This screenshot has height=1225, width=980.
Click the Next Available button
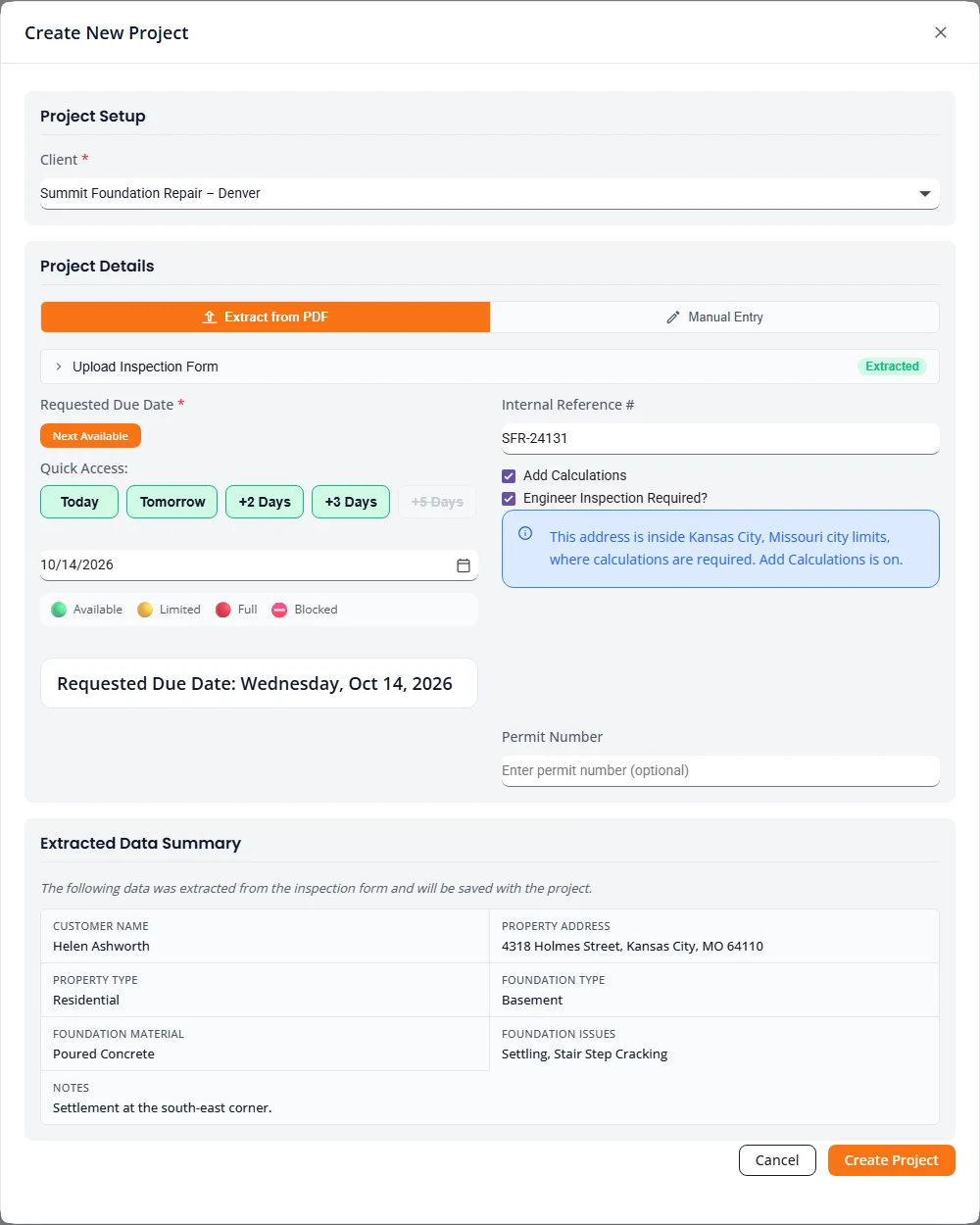(x=90, y=436)
